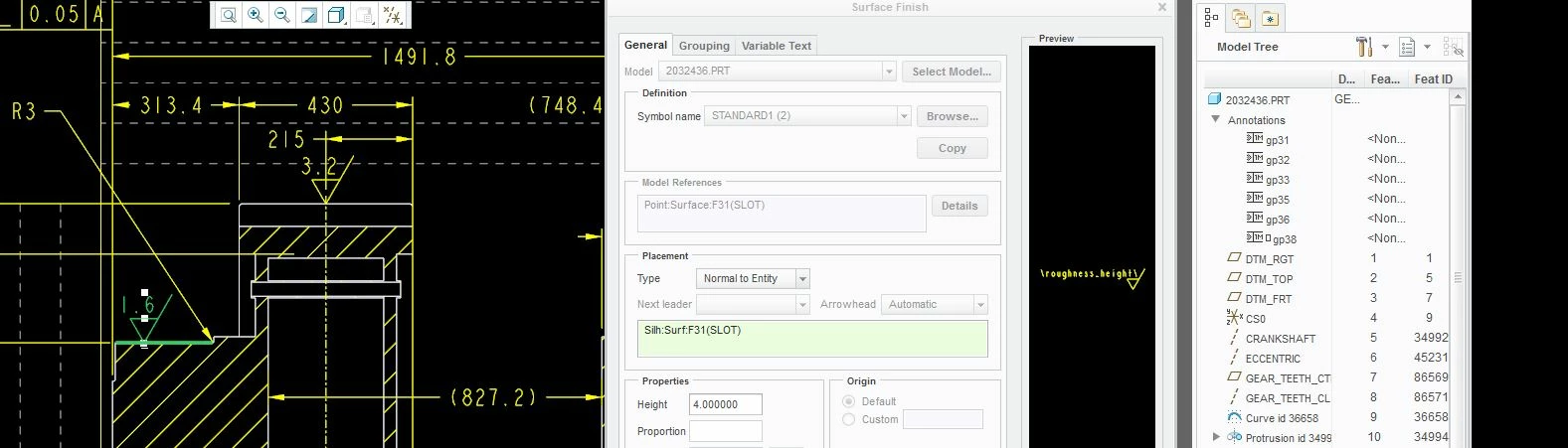Image resolution: width=1568 pixels, height=448 pixels.
Task: Open Model Tree show options list icon
Action: tap(1407, 47)
